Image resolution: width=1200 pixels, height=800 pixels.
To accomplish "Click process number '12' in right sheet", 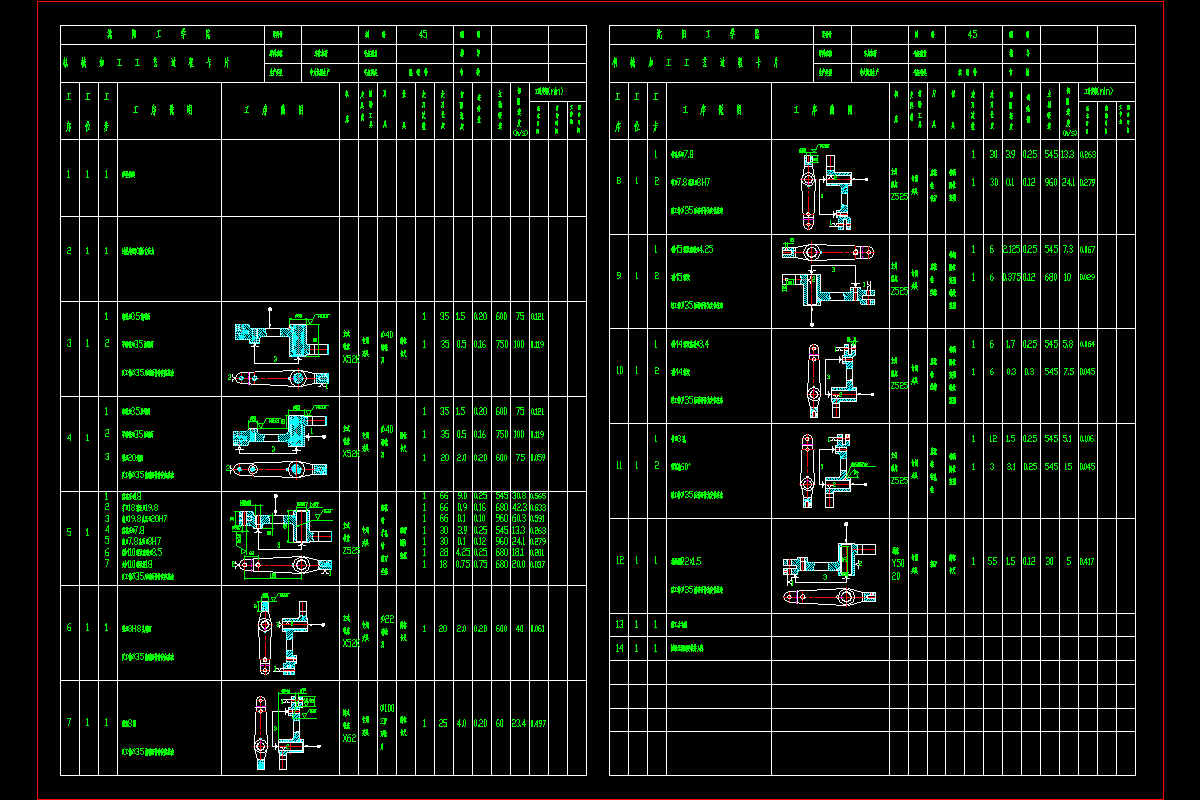I will pyautogui.click(x=620, y=561).
